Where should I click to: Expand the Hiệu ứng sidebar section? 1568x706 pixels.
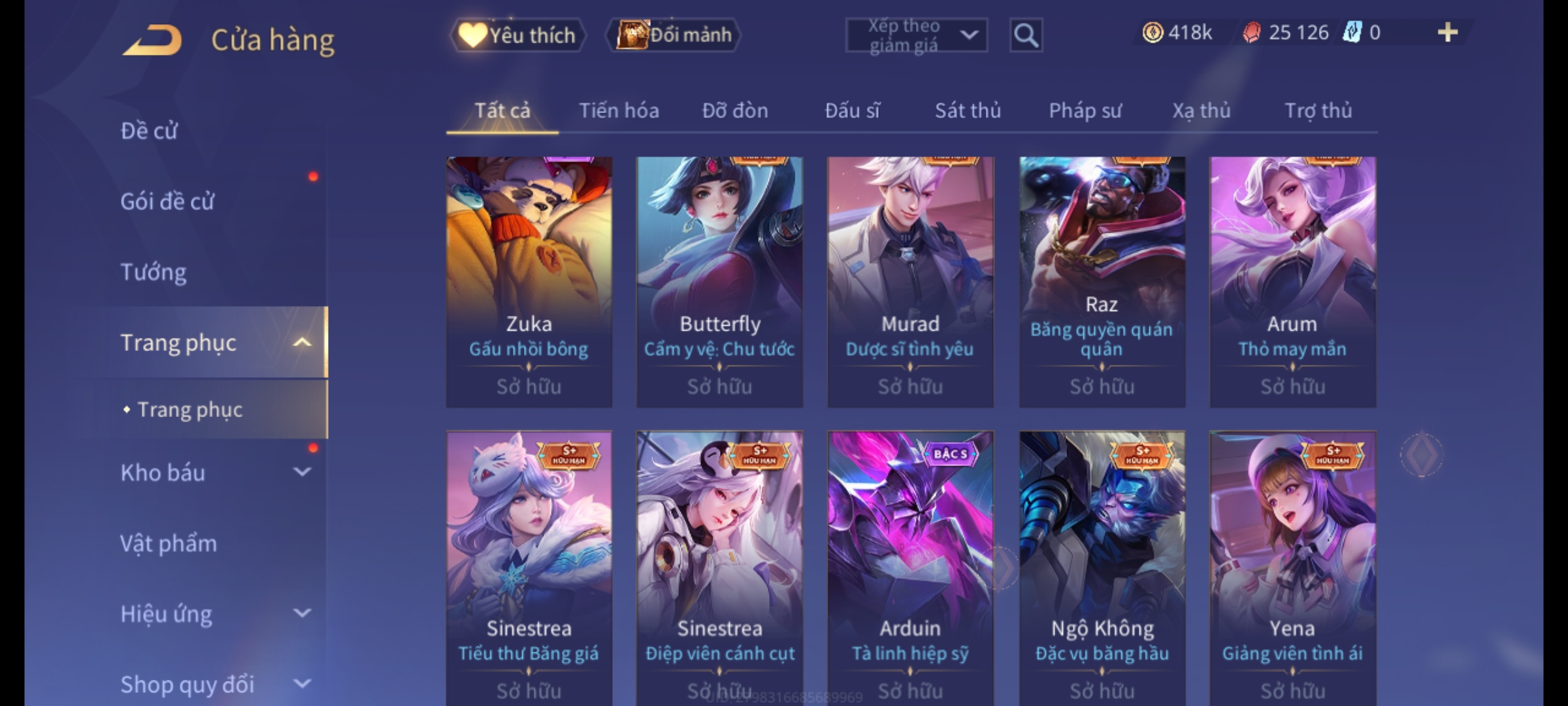click(302, 613)
